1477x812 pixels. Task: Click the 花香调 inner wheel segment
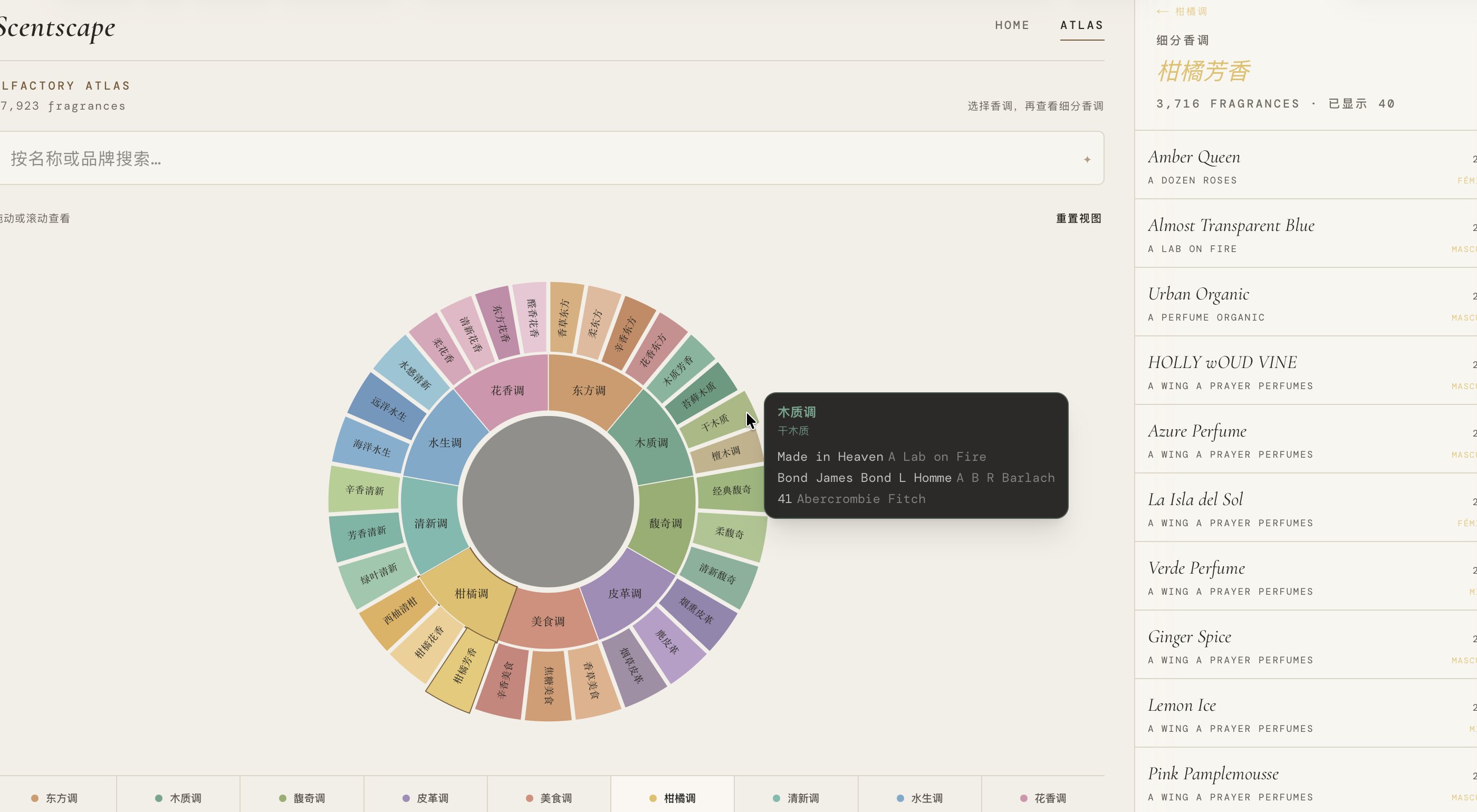tap(507, 390)
